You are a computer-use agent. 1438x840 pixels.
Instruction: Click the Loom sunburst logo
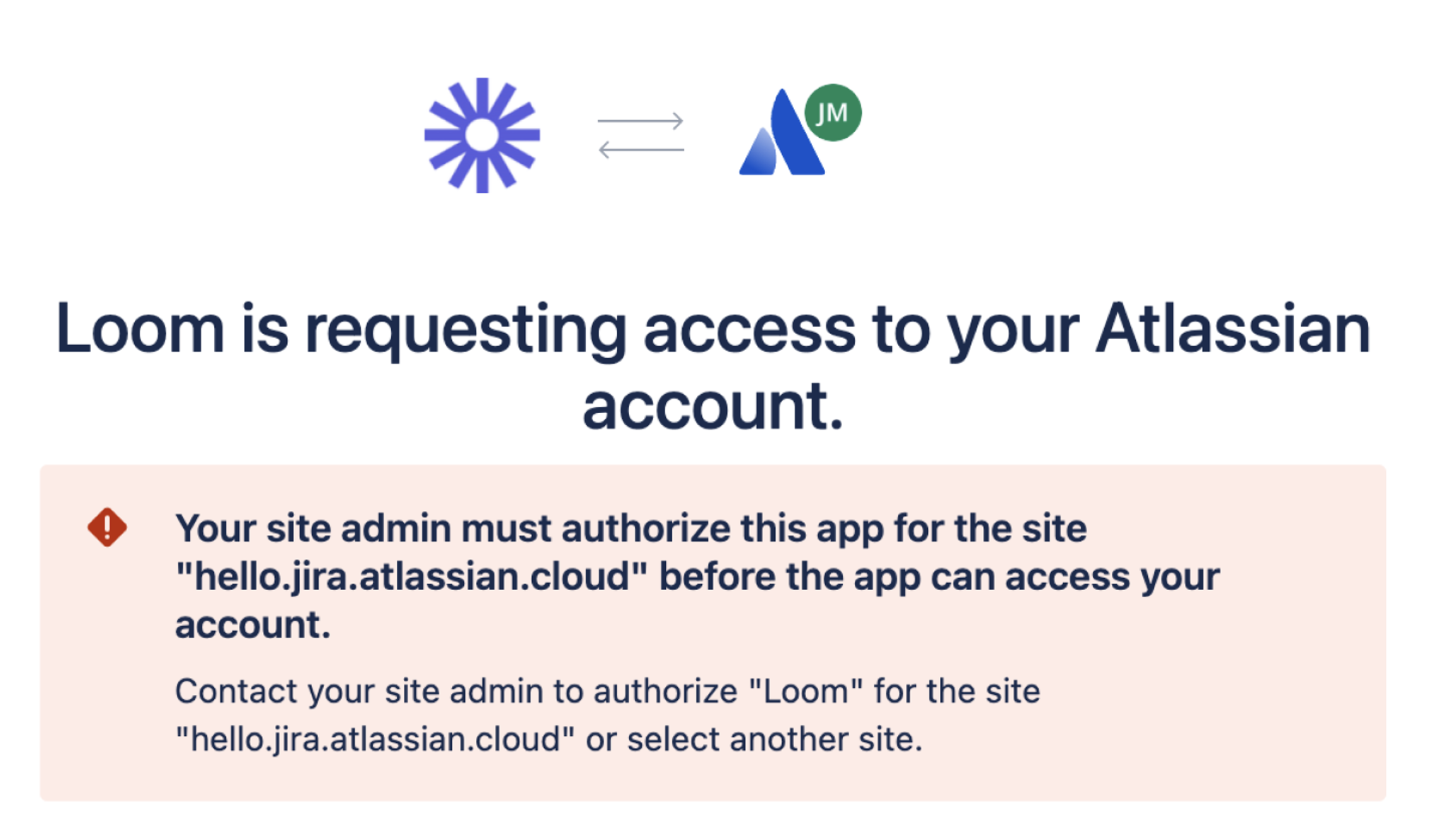482,134
